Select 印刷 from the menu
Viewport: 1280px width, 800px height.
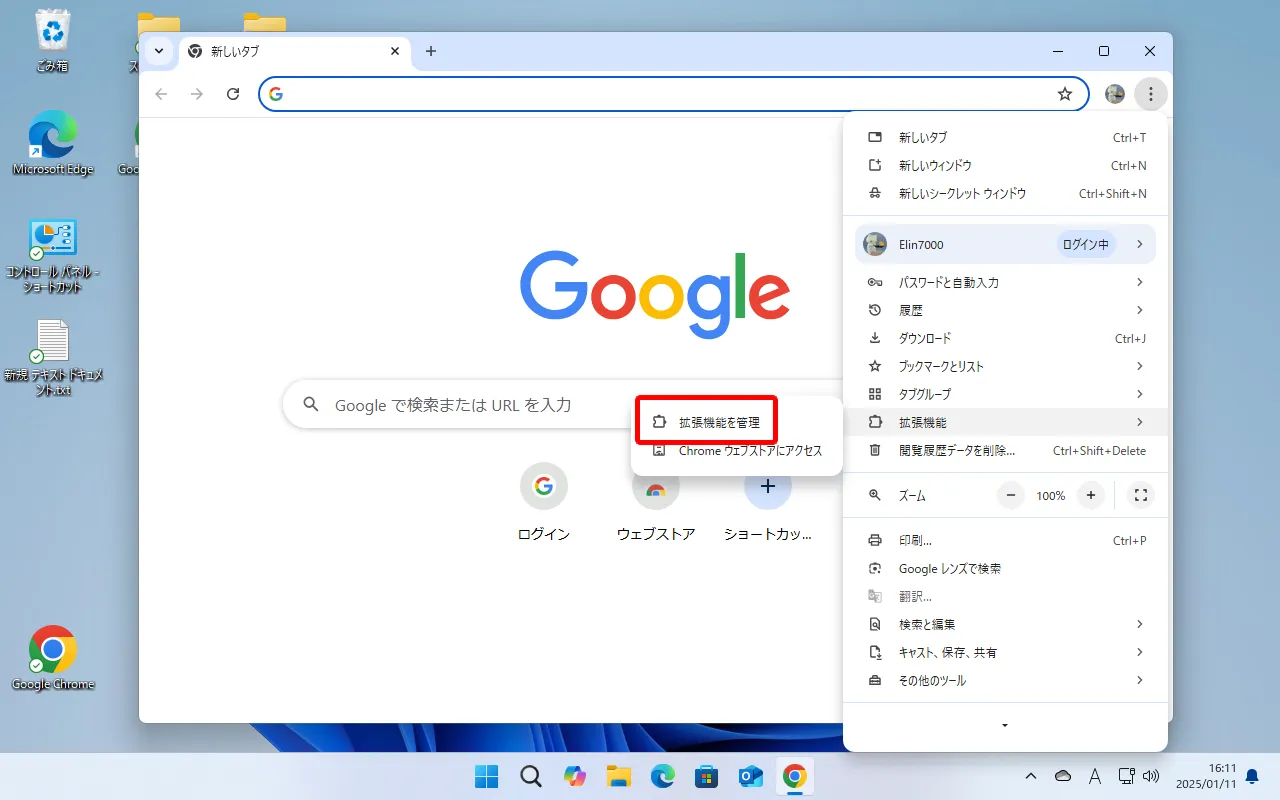coord(1005,540)
